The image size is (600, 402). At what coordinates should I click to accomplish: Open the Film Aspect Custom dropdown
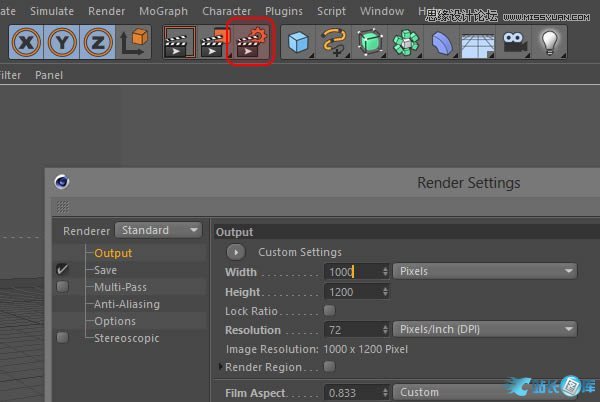point(485,392)
